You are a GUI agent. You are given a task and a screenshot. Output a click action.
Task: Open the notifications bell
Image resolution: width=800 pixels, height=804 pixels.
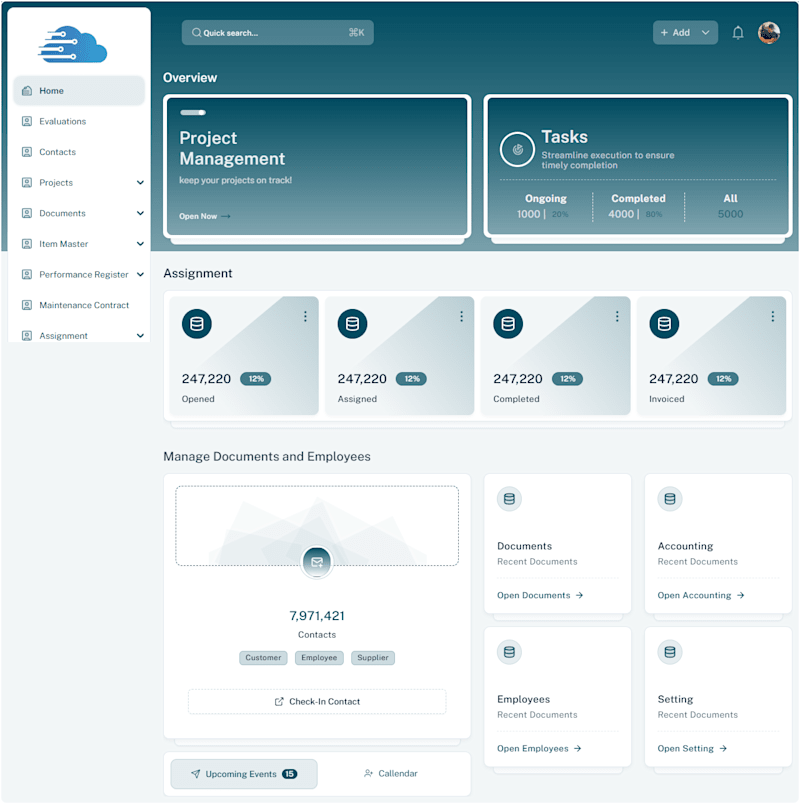(737, 33)
